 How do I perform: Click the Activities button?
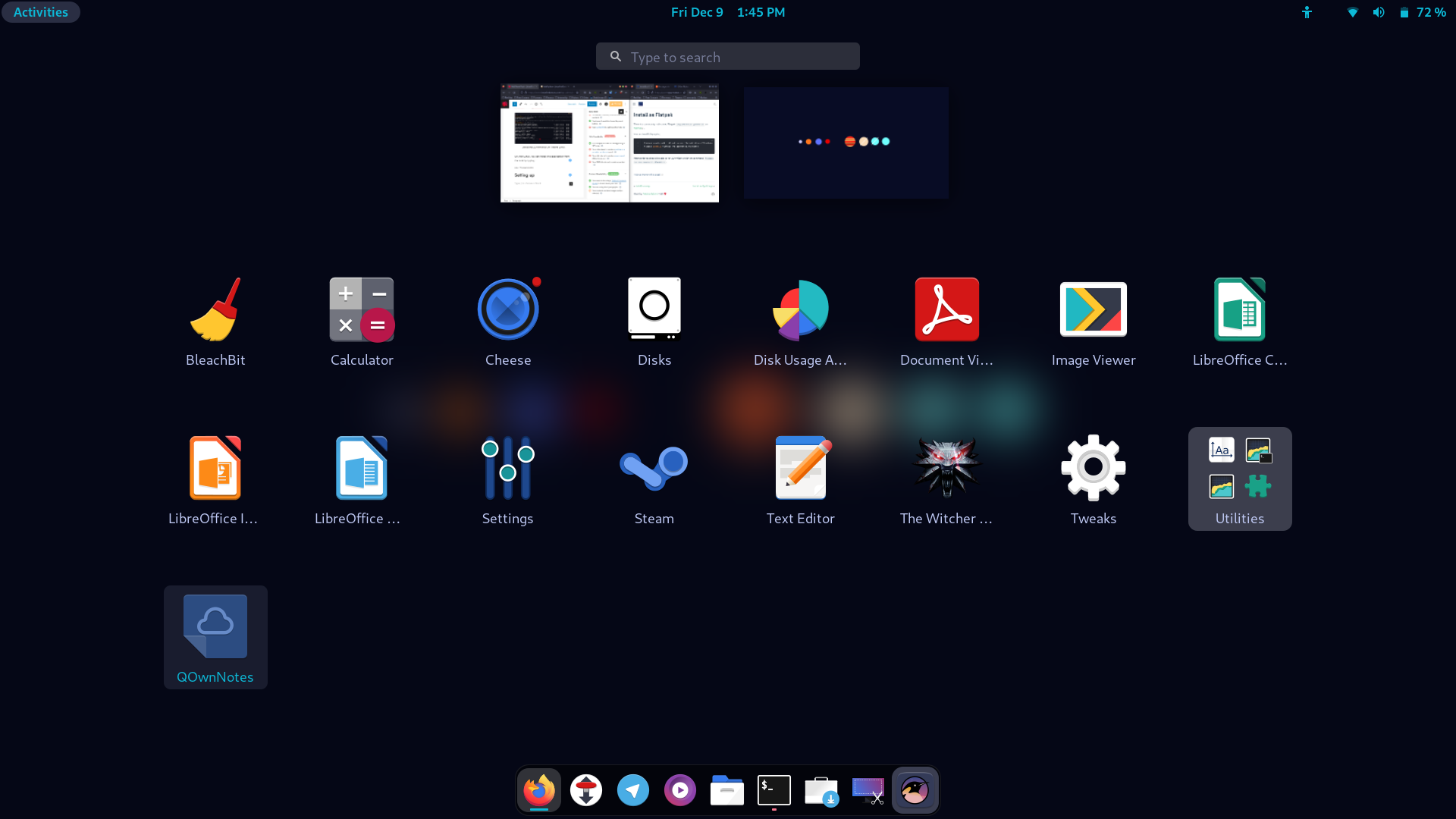click(40, 11)
